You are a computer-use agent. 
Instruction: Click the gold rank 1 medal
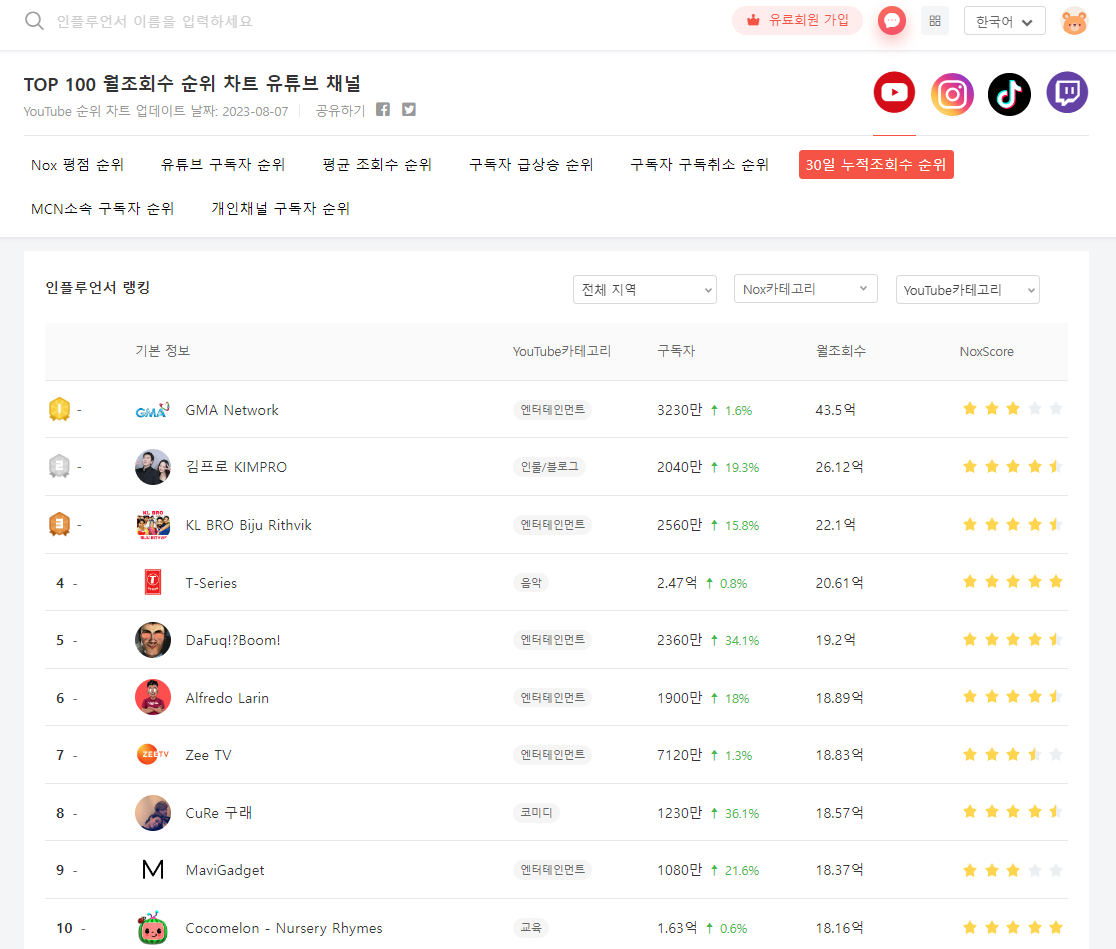(59, 409)
